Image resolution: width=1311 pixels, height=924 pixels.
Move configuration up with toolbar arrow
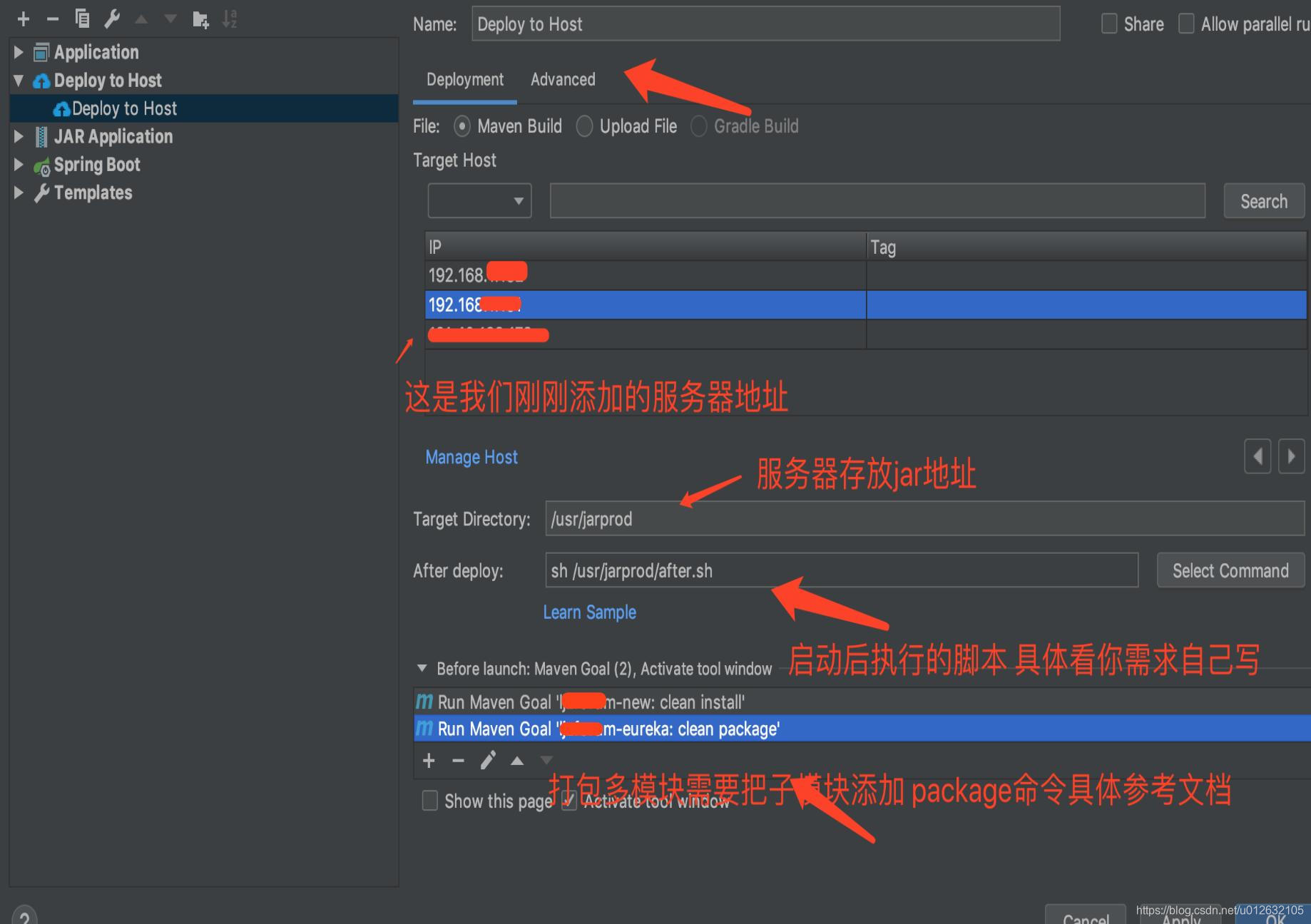point(141,19)
